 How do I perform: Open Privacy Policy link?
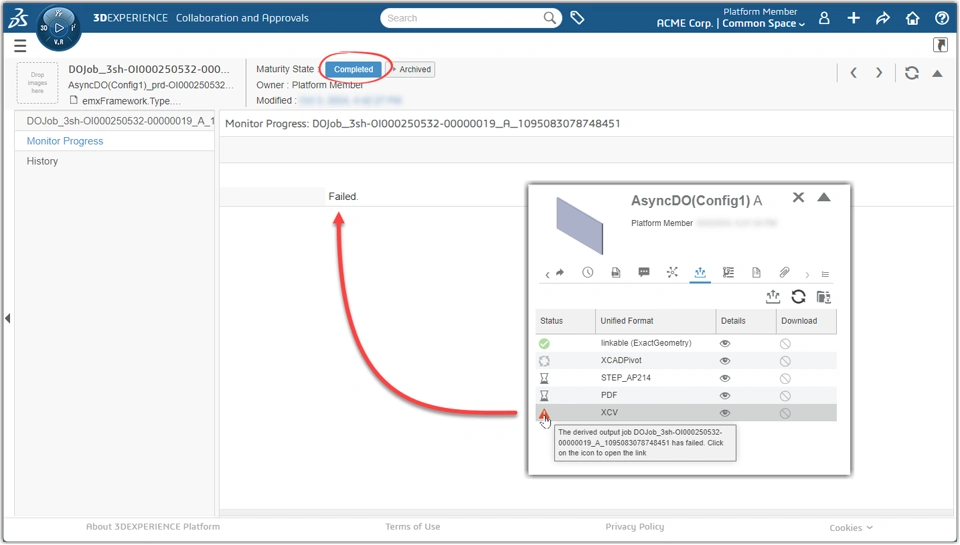coord(634,527)
